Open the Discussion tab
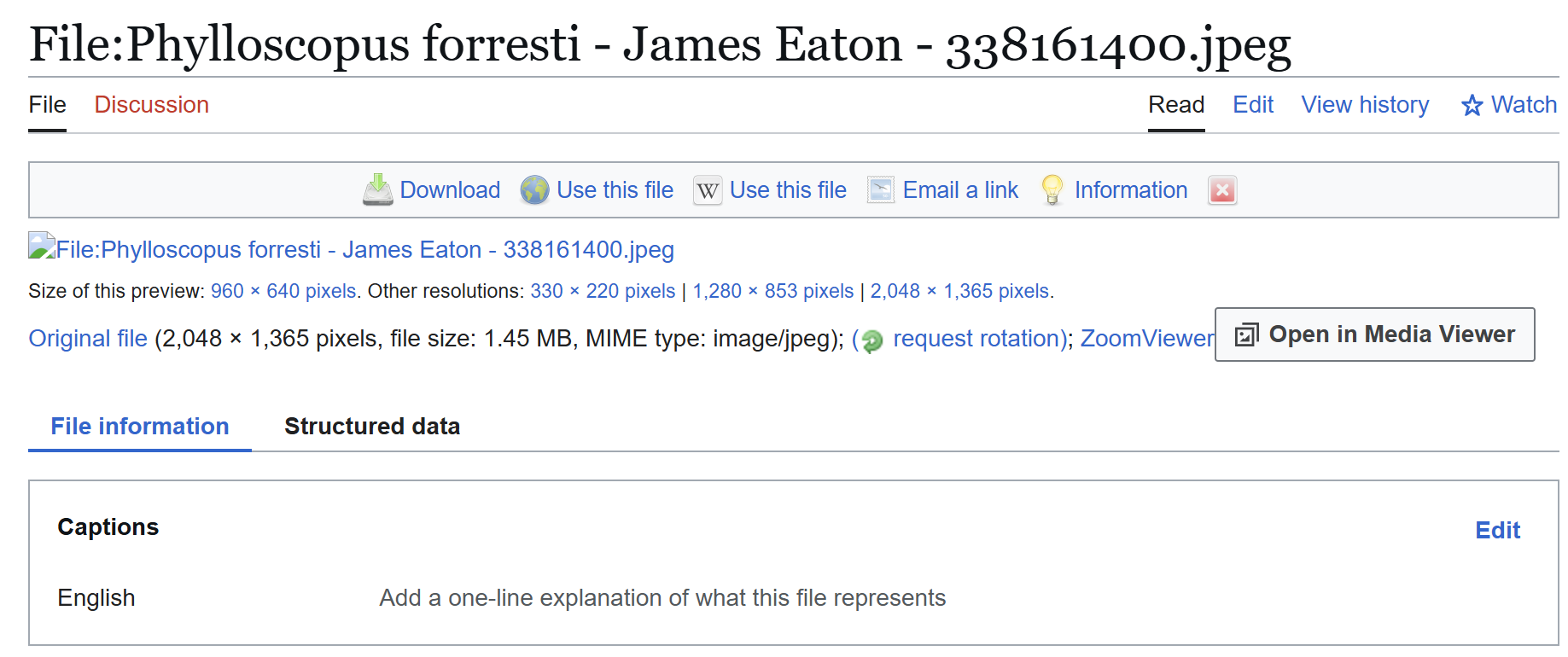 tap(152, 104)
